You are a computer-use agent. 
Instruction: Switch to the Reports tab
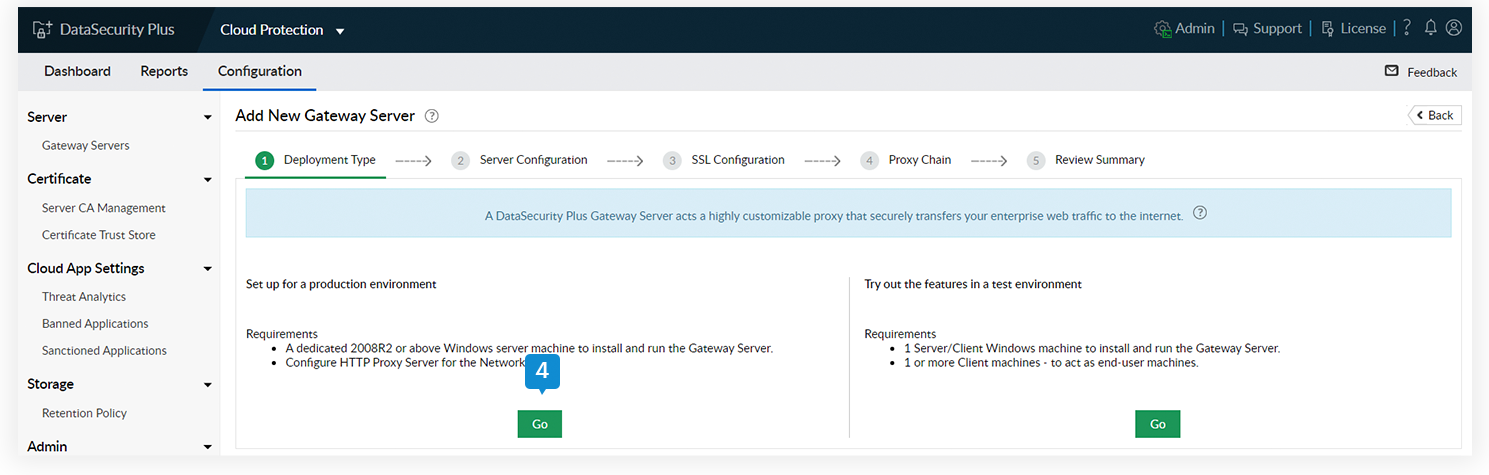(x=164, y=71)
